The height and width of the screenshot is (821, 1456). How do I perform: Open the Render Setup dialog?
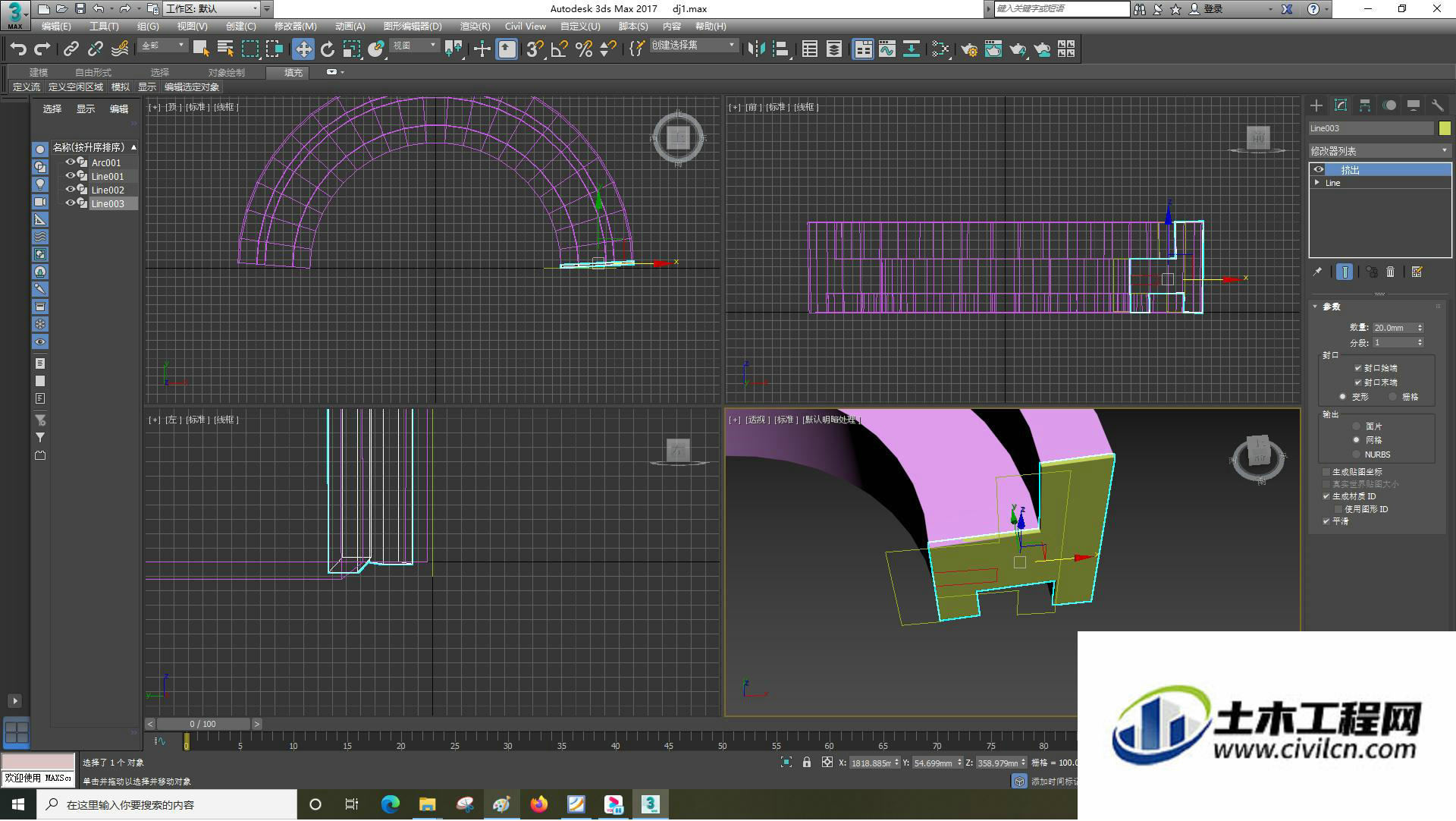coord(969,49)
